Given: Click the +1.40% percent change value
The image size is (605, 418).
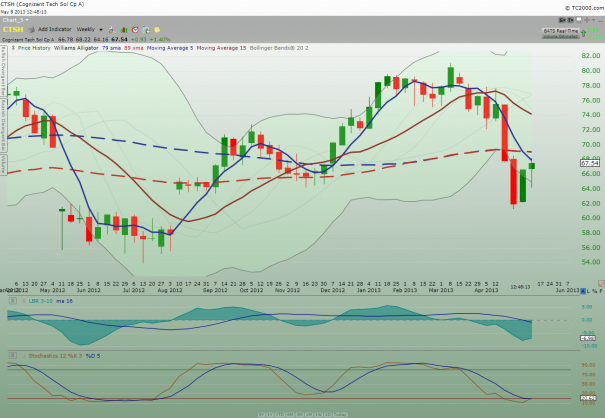Looking at the screenshot, I should 160,39.
